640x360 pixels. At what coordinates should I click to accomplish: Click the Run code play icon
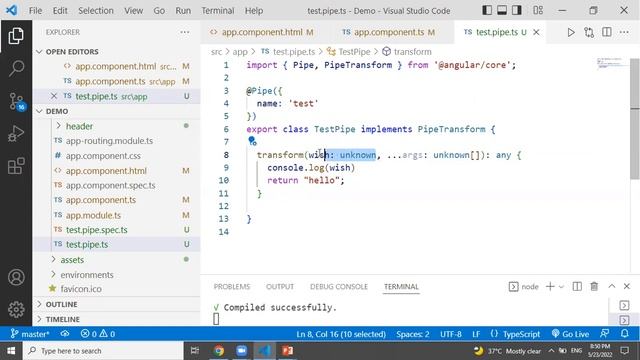pos(571,32)
